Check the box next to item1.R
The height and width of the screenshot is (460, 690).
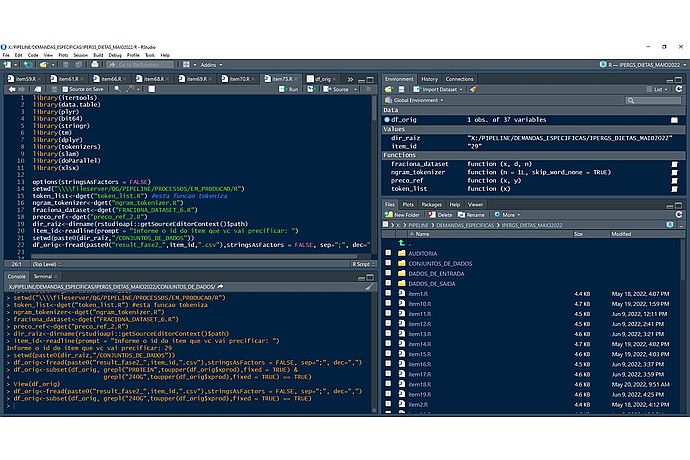pyautogui.click(x=388, y=293)
